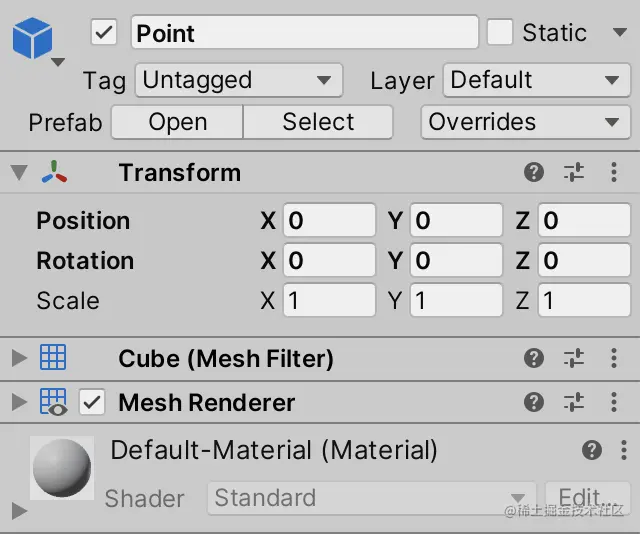
Task: Click the Mesh Renderer component header
Action: tap(206, 402)
